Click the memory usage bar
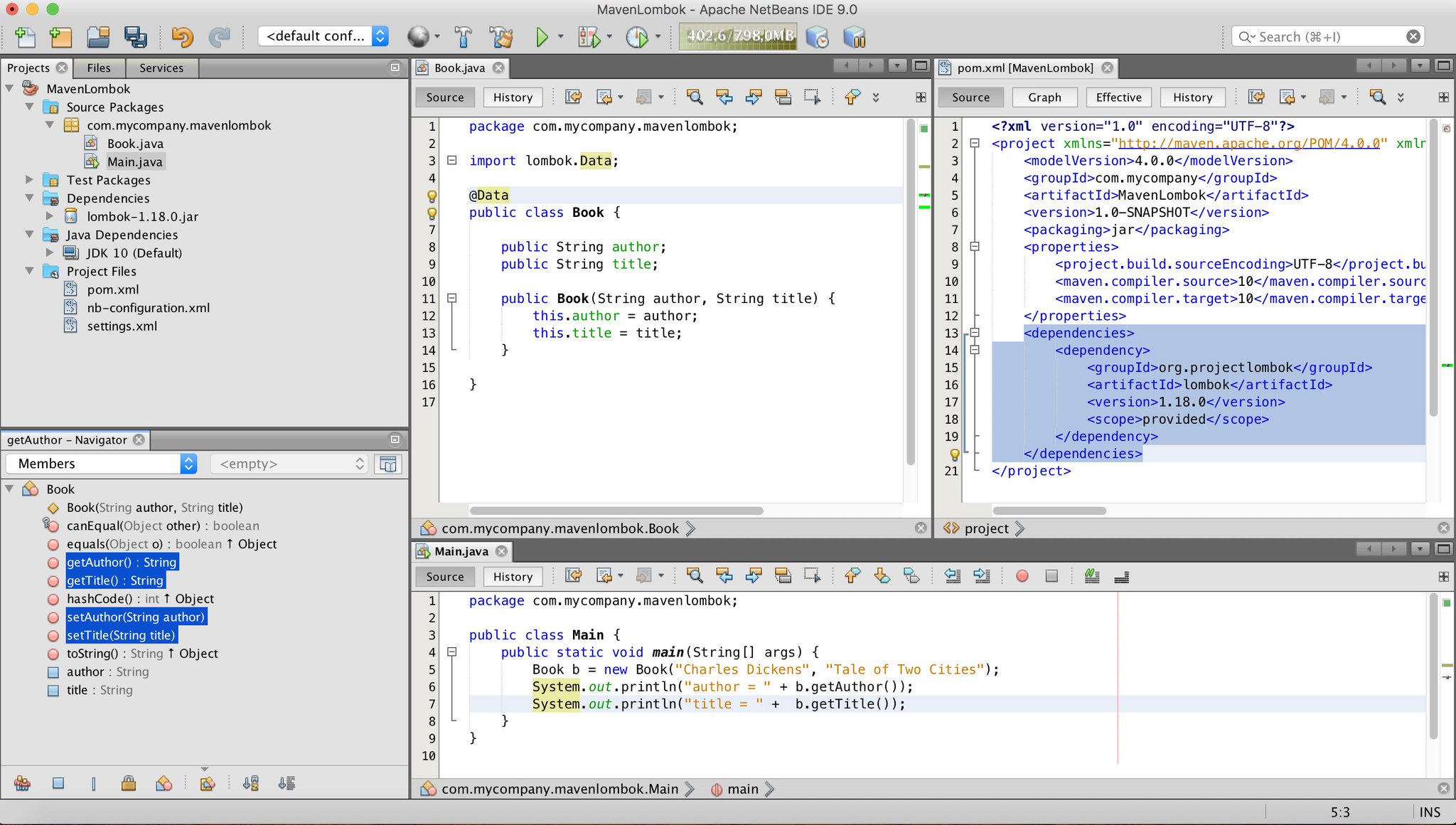Image resolution: width=1456 pixels, height=825 pixels. (739, 36)
